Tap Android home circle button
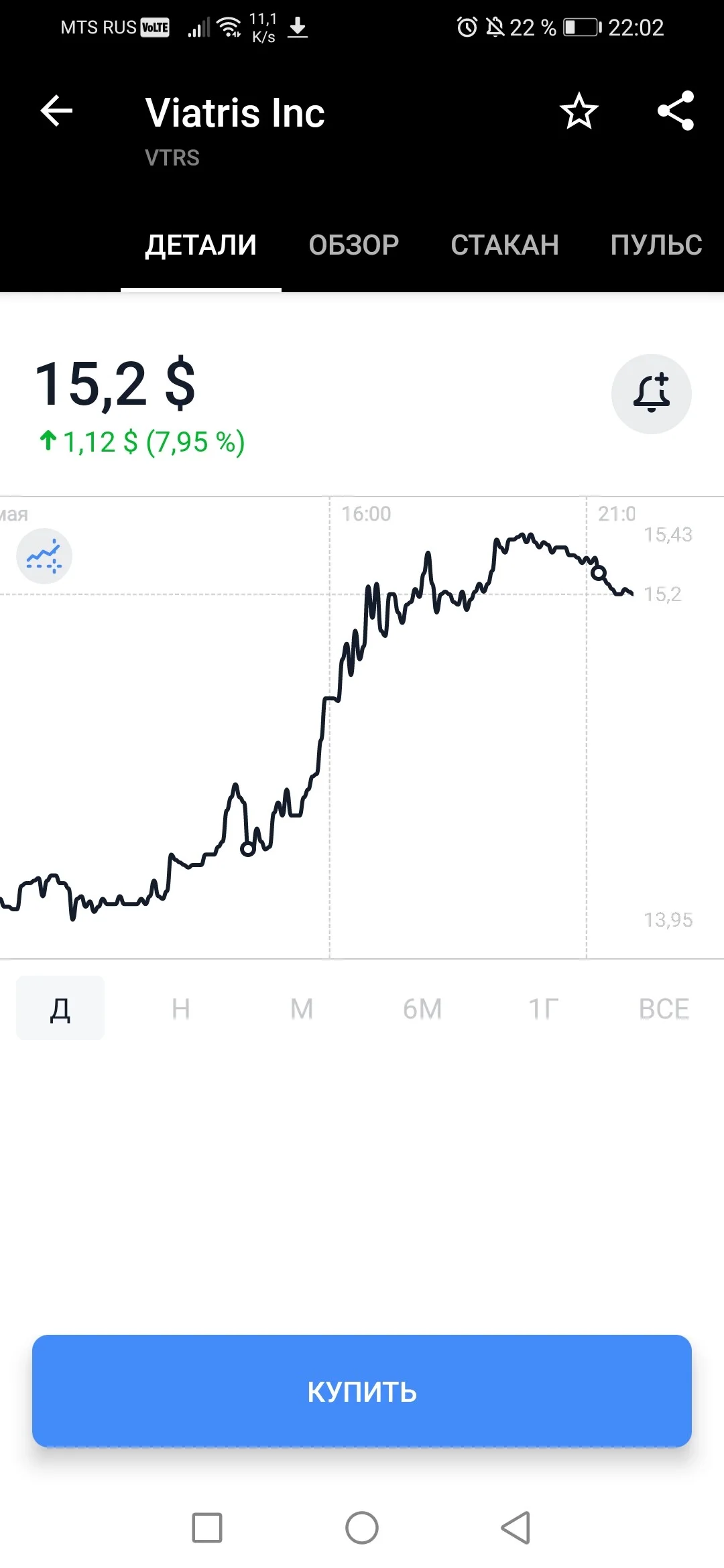Screen dimensions: 724x1568 [x=362, y=1528]
